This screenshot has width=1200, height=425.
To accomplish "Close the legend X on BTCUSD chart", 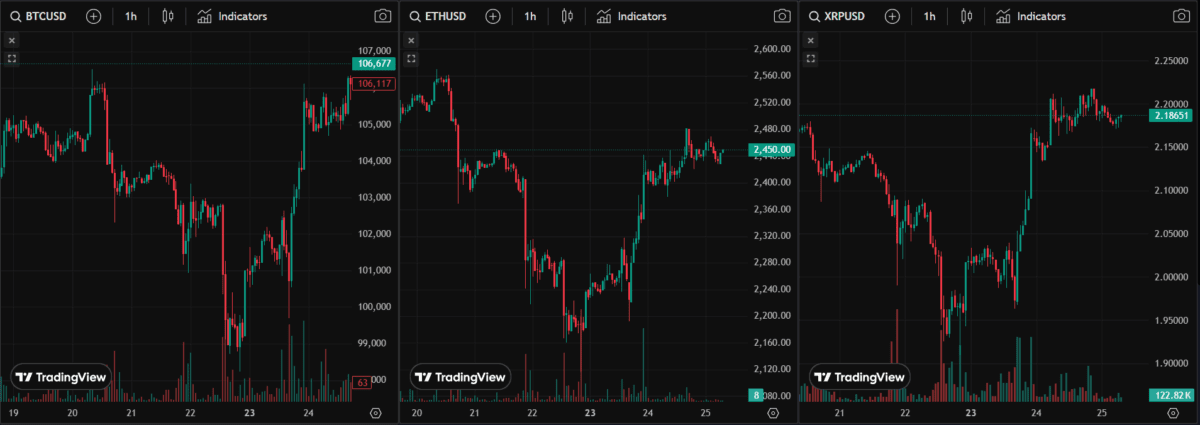I will pyautogui.click(x=11, y=40).
